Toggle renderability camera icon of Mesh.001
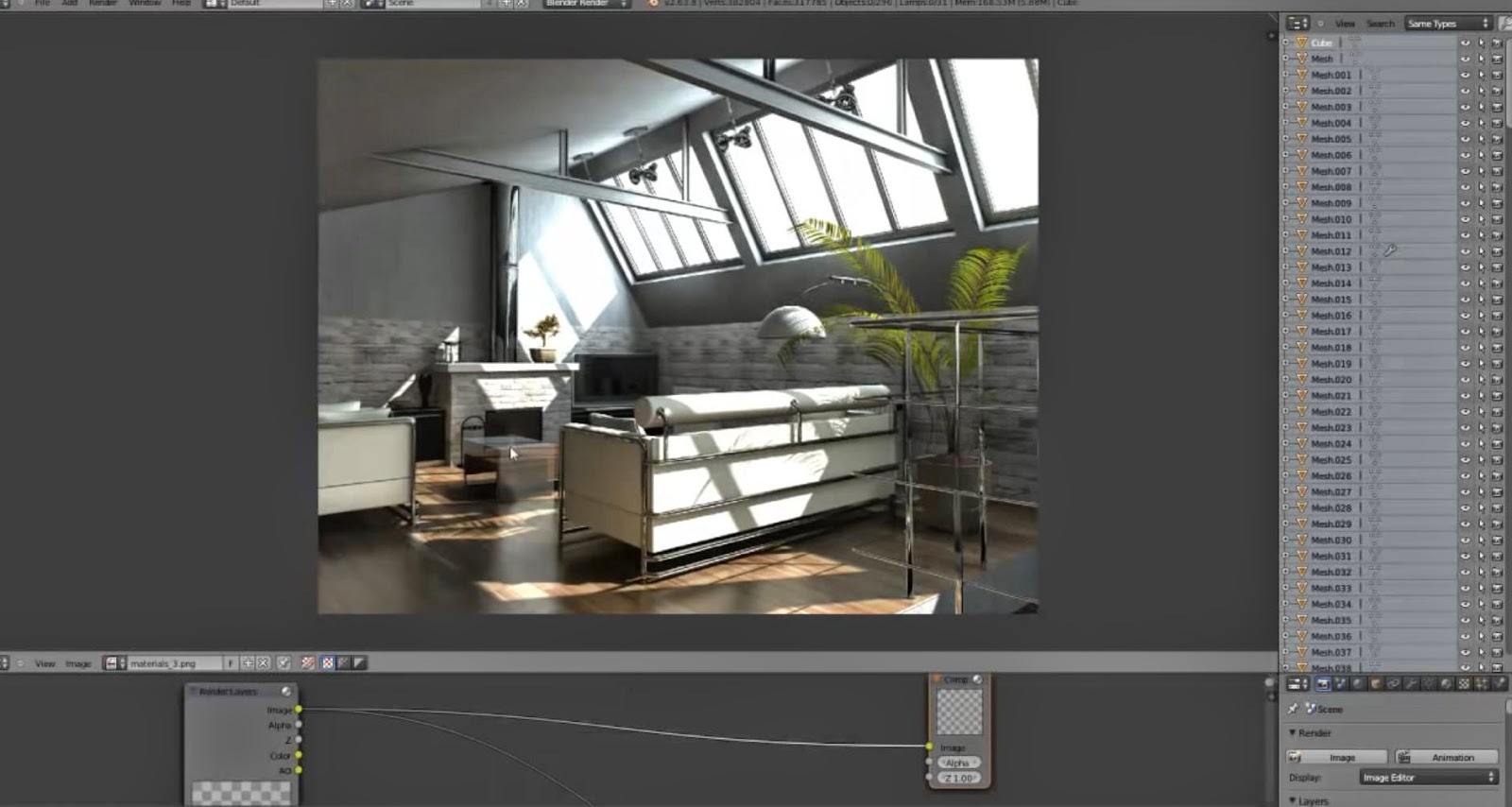 click(x=1497, y=75)
